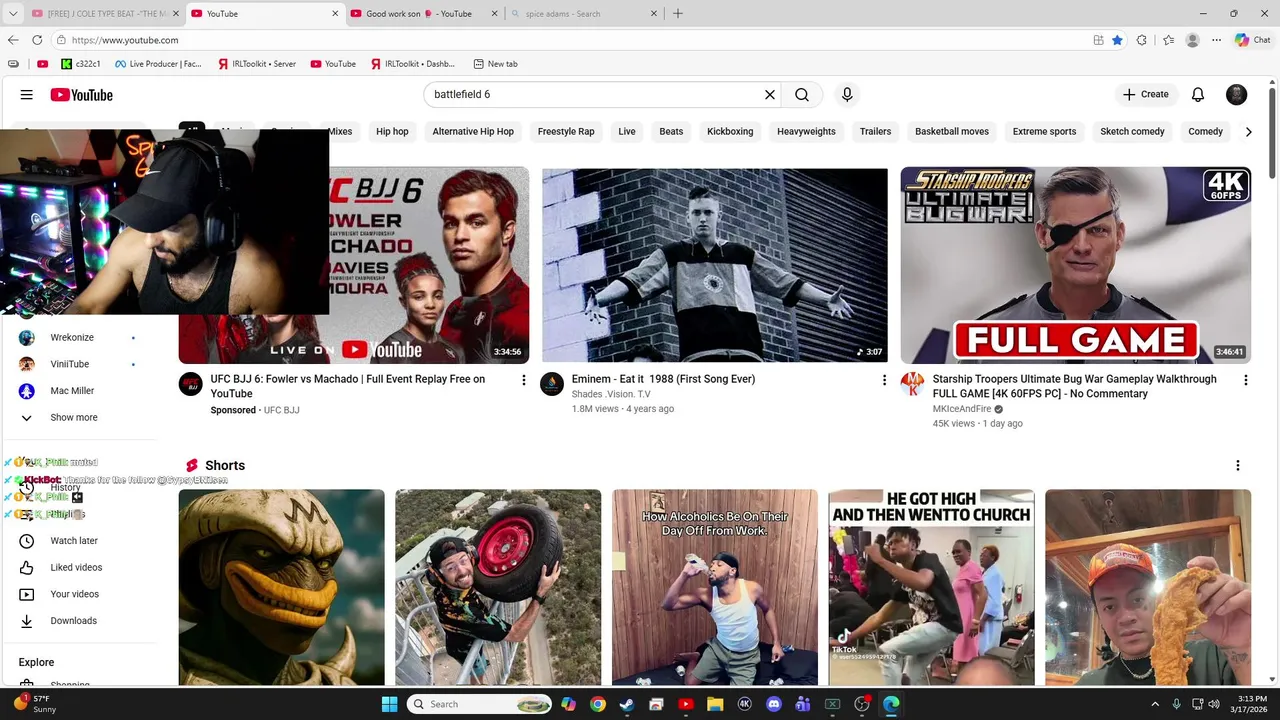Start voice search with the microphone icon
1280x720 pixels.
(847, 95)
